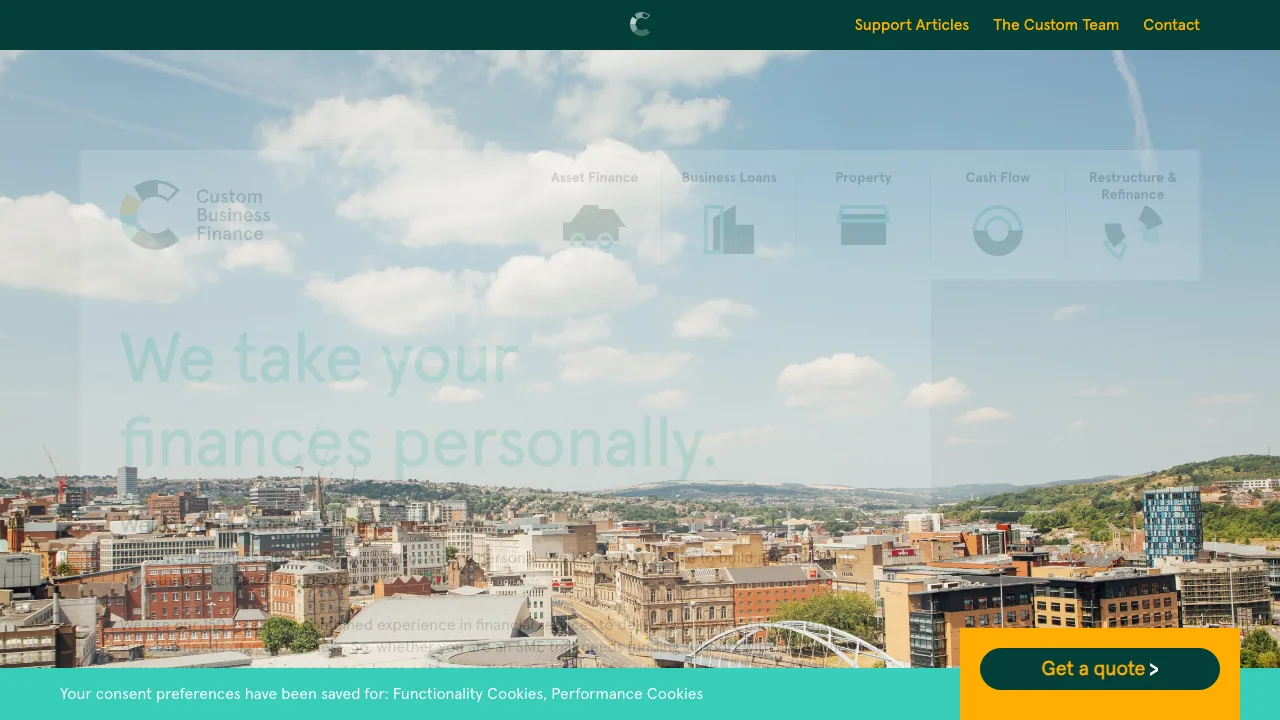Viewport: 1280px width, 720px height.
Task: Click the Business Loans bar chart icon
Action: pyautogui.click(x=729, y=229)
